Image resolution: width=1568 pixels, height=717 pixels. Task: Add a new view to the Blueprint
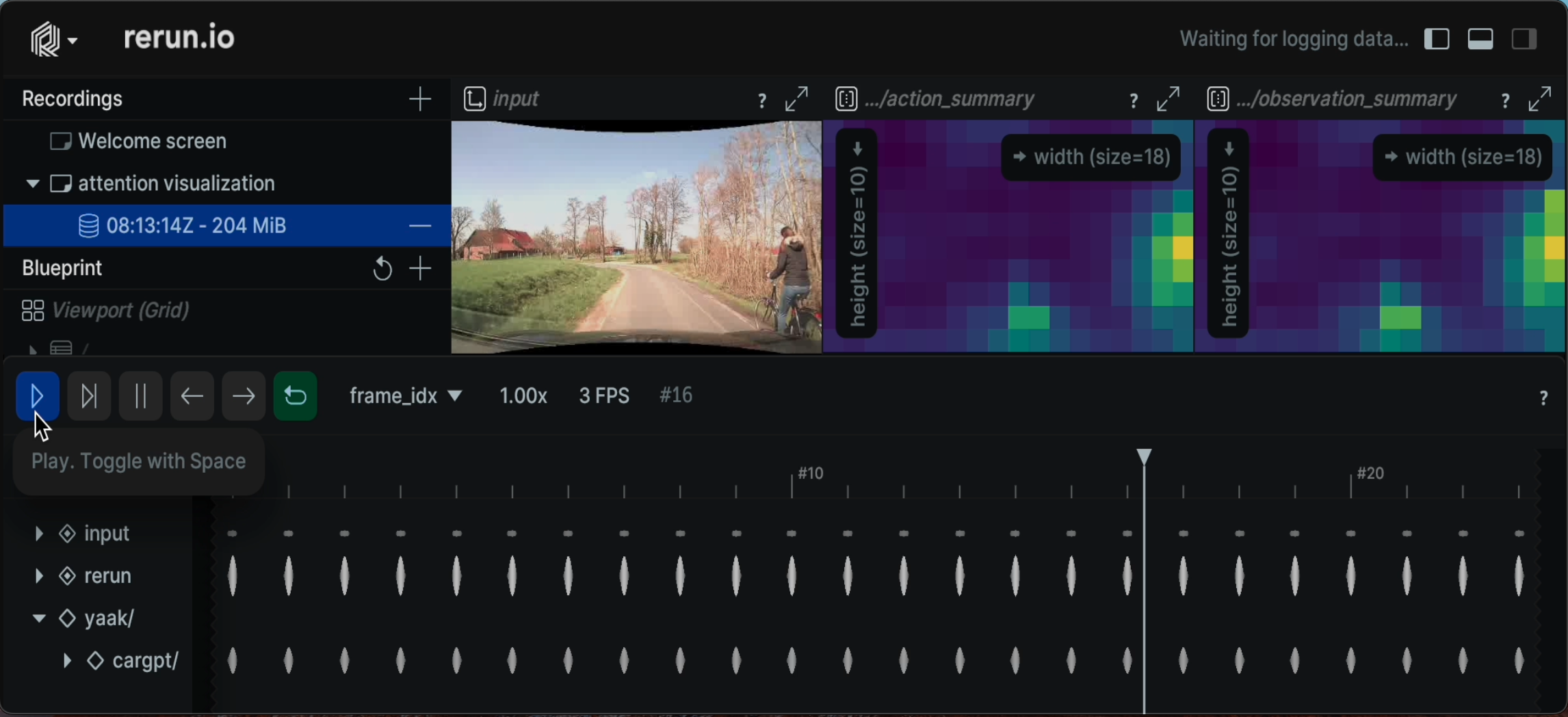420,269
